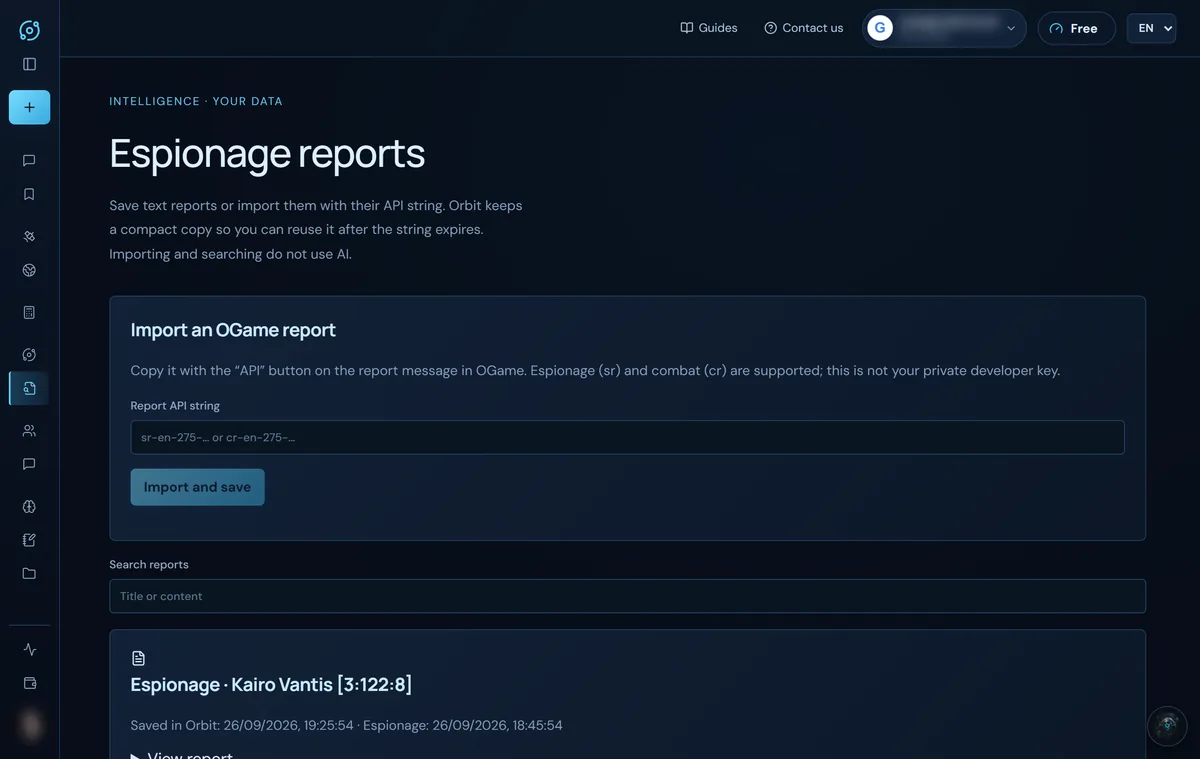Open the calculator icon in sidebar
This screenshot has height=759, width=1200.
pos(29,313)
